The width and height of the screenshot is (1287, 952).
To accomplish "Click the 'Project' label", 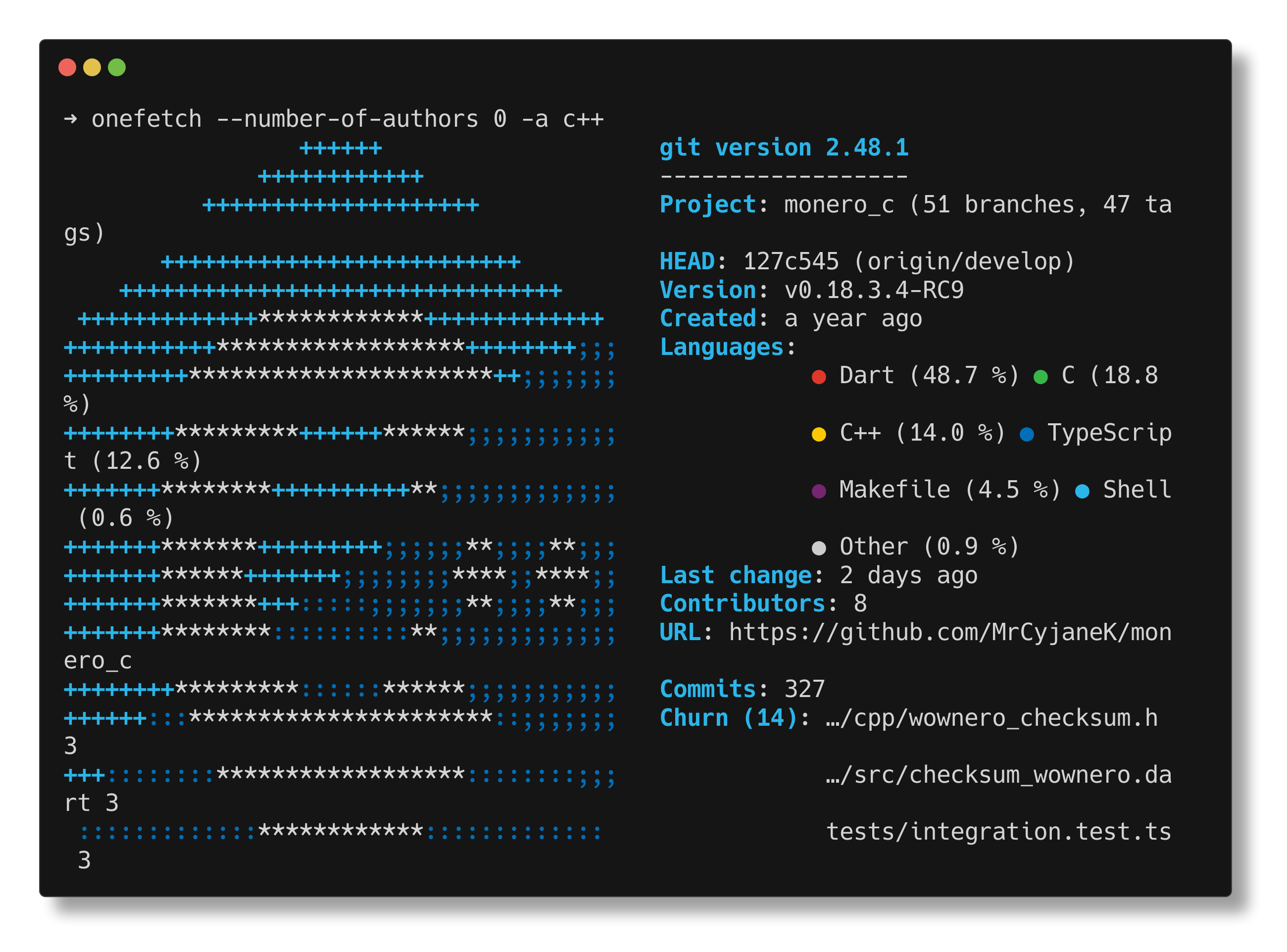I will [x=708, y=204].
